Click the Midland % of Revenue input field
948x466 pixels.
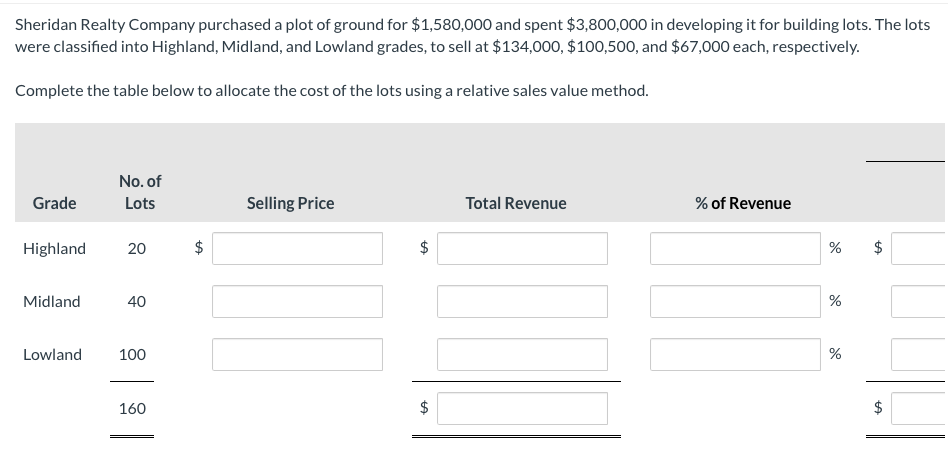[x=735, y=302]
